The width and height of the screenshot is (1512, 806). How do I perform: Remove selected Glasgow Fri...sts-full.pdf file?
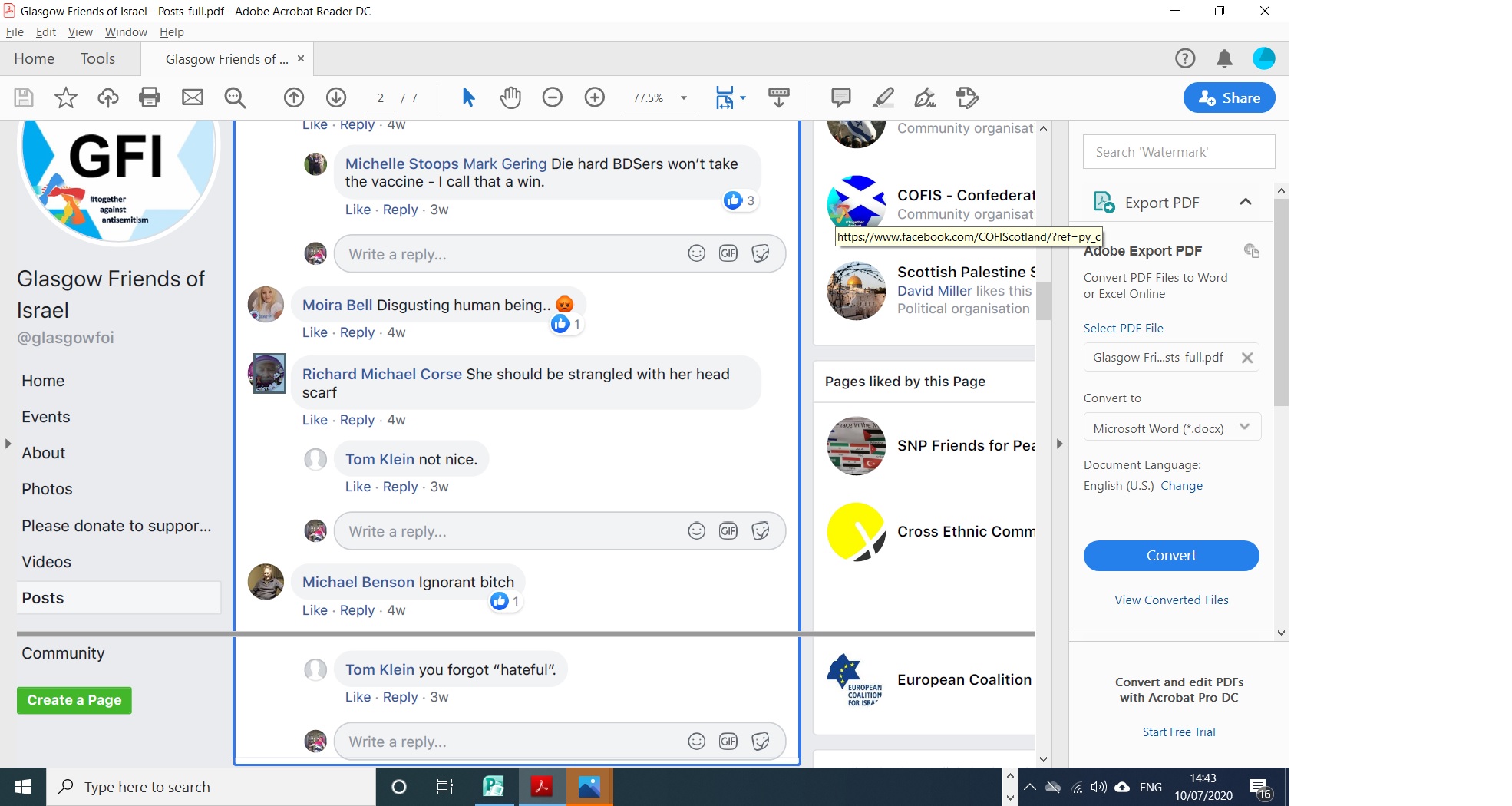[x=1247, y=358]
